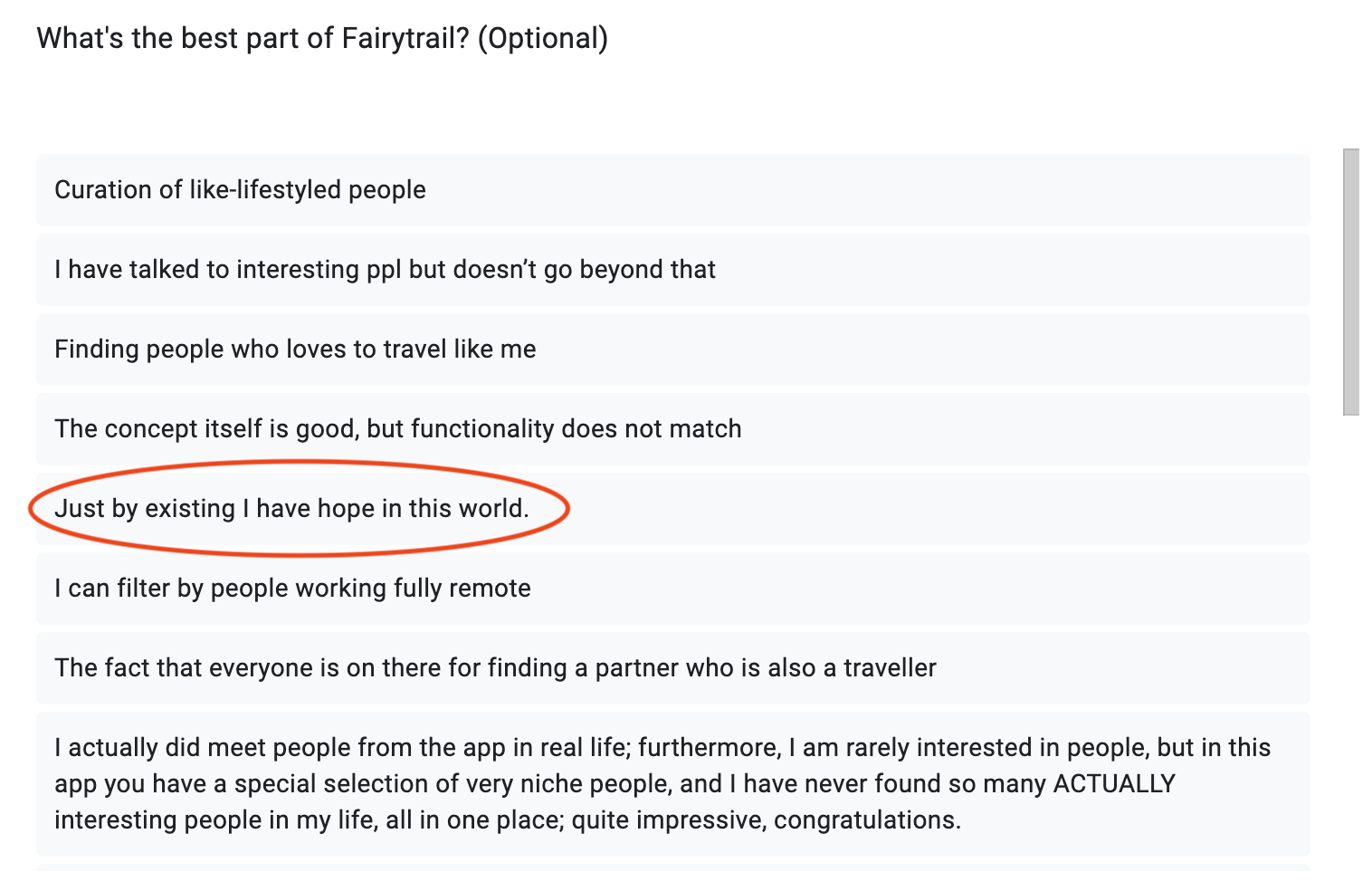1372x891 pixels.
Task: Select the 'Curation of like-lifestyled people' response
Action: pyautogui.click(x=673, y=190)
